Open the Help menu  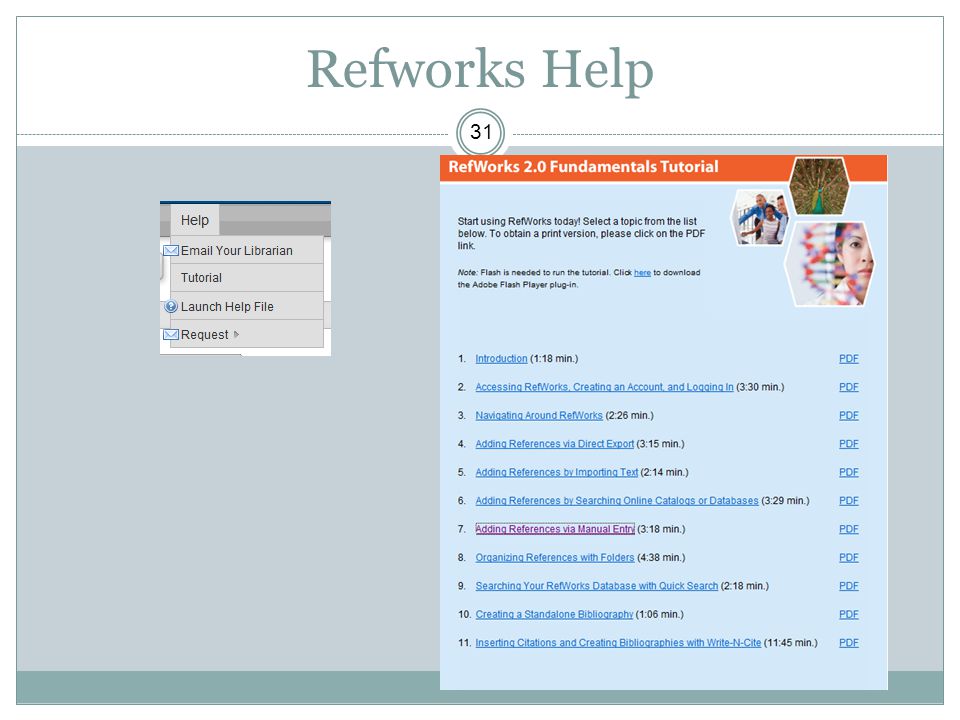(x=195, y=220)
